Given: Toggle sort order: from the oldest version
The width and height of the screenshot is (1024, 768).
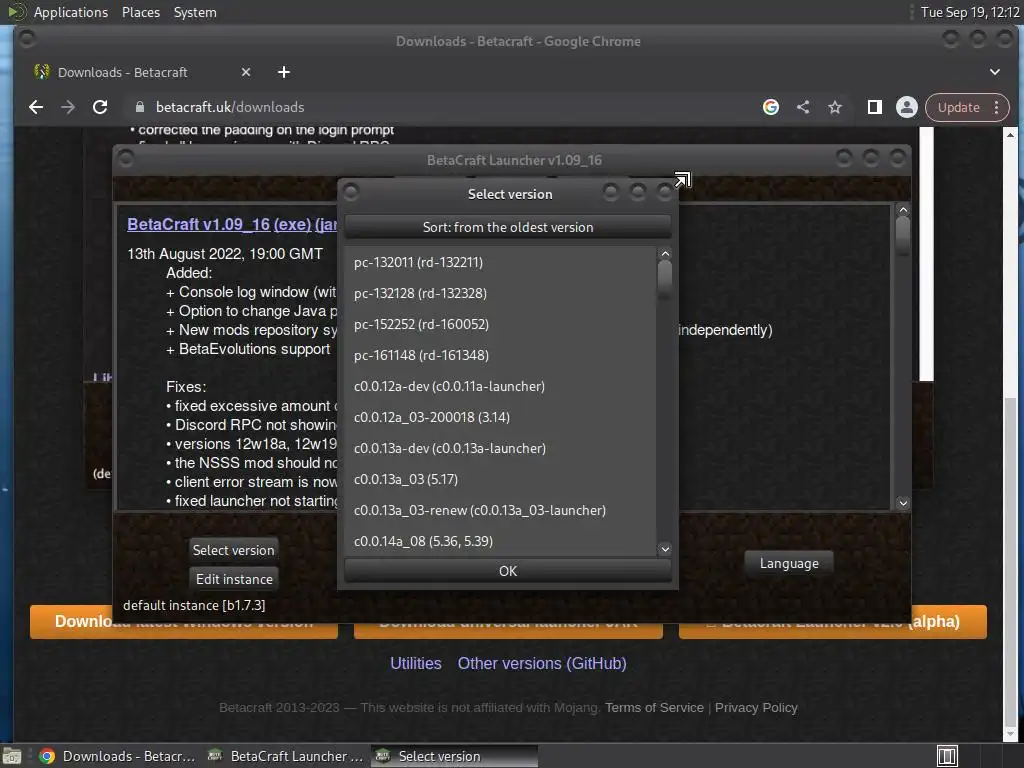Looking at the screenshot, I should [507, 227].
